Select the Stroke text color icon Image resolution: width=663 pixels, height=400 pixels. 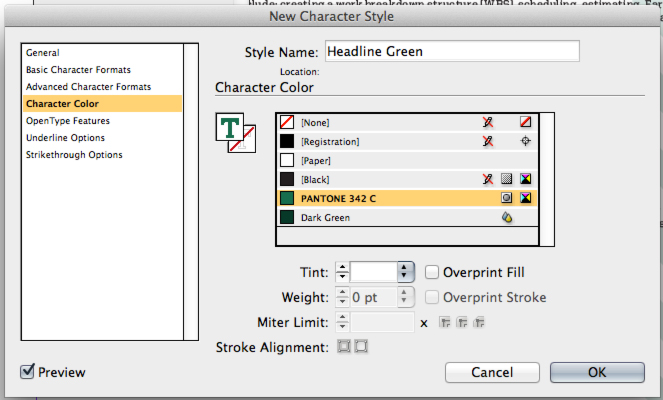tap(247, 143)
